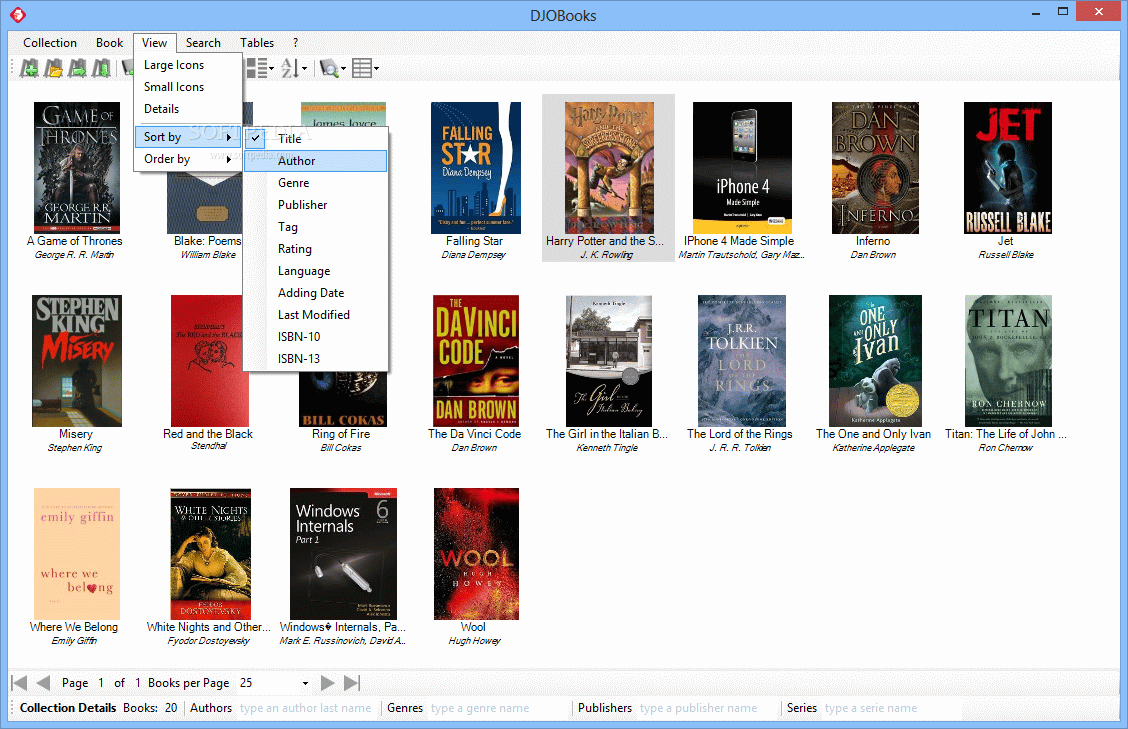The width and height of the screenshot is (1128, 729).
Task: Sort by ISBN-13
Action: [x=316, y=358]
